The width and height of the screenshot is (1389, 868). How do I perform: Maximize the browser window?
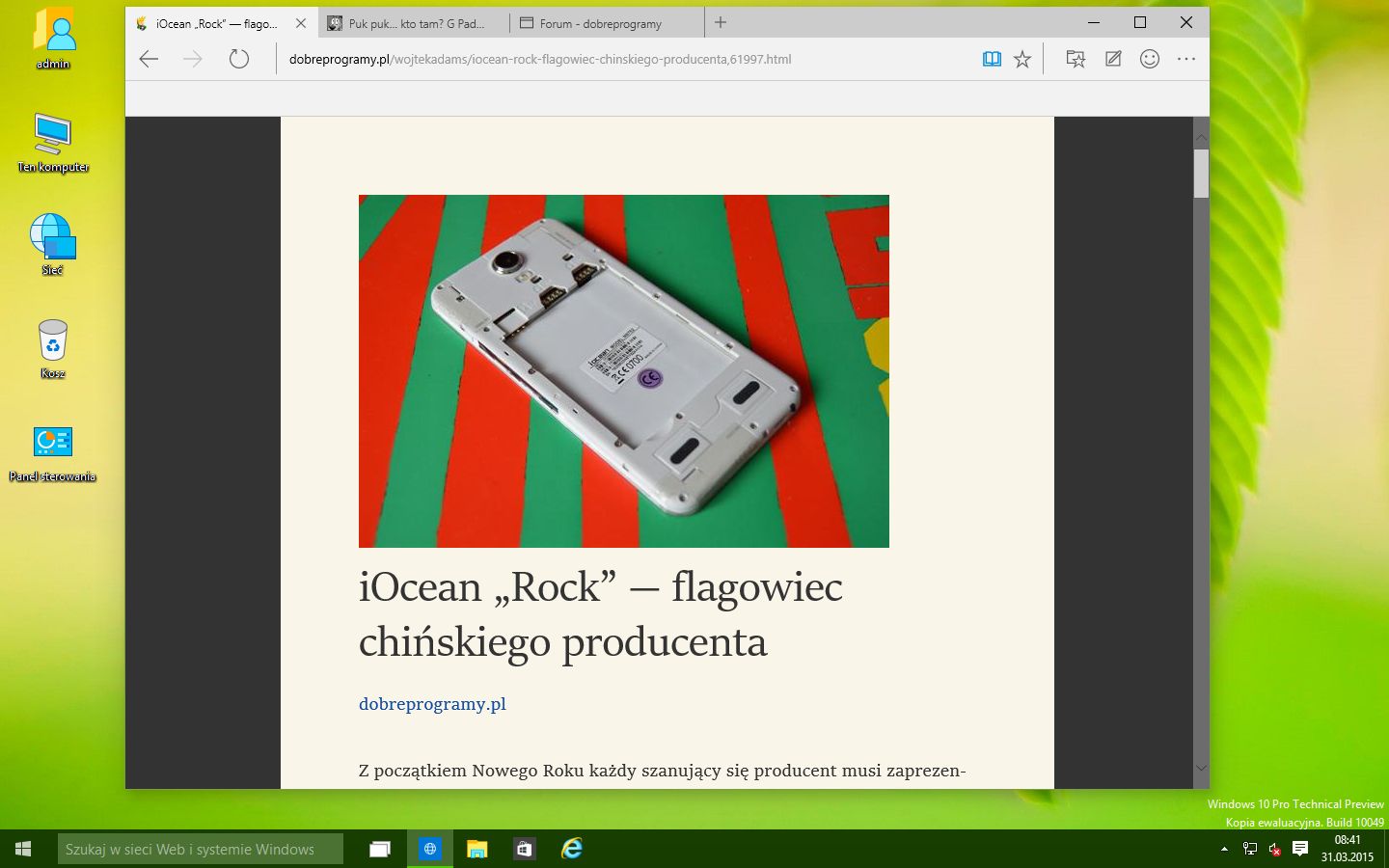tap(1140, 22)
